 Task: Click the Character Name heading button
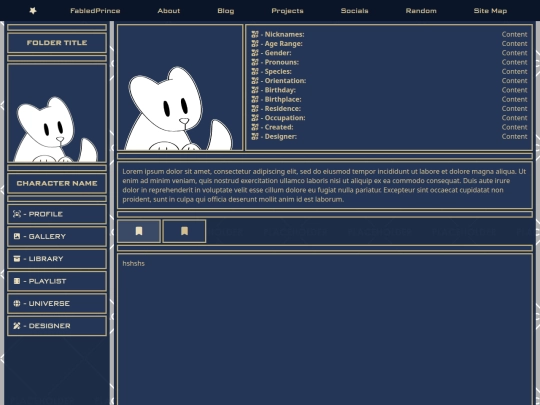pos(57,183)
